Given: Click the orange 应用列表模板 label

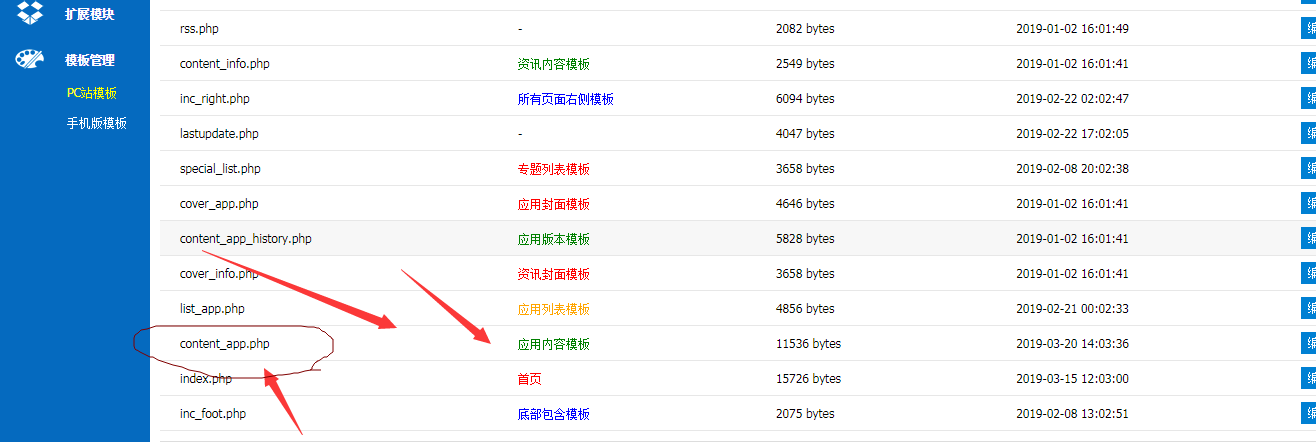Looking at the screenshot, I should (x=553, y=309).
